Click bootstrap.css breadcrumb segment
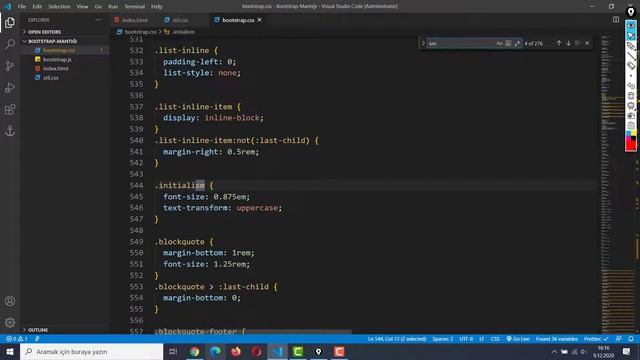 (x=137, y=32)
